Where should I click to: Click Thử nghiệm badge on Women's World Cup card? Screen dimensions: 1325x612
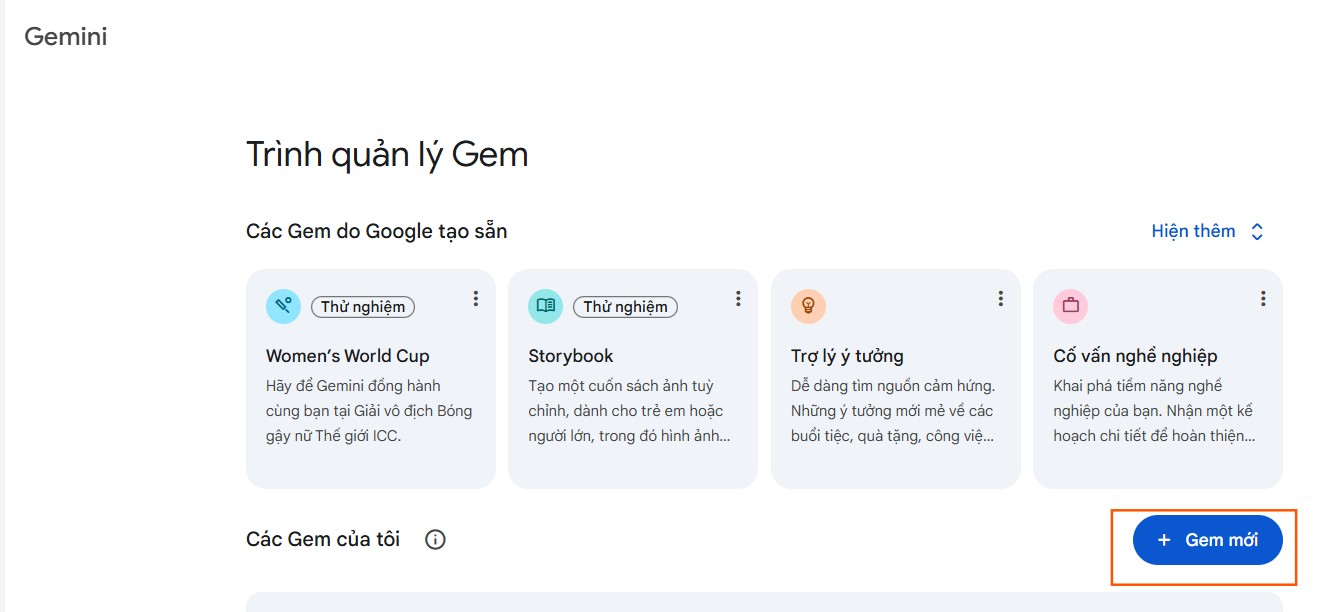coord(363,307)
